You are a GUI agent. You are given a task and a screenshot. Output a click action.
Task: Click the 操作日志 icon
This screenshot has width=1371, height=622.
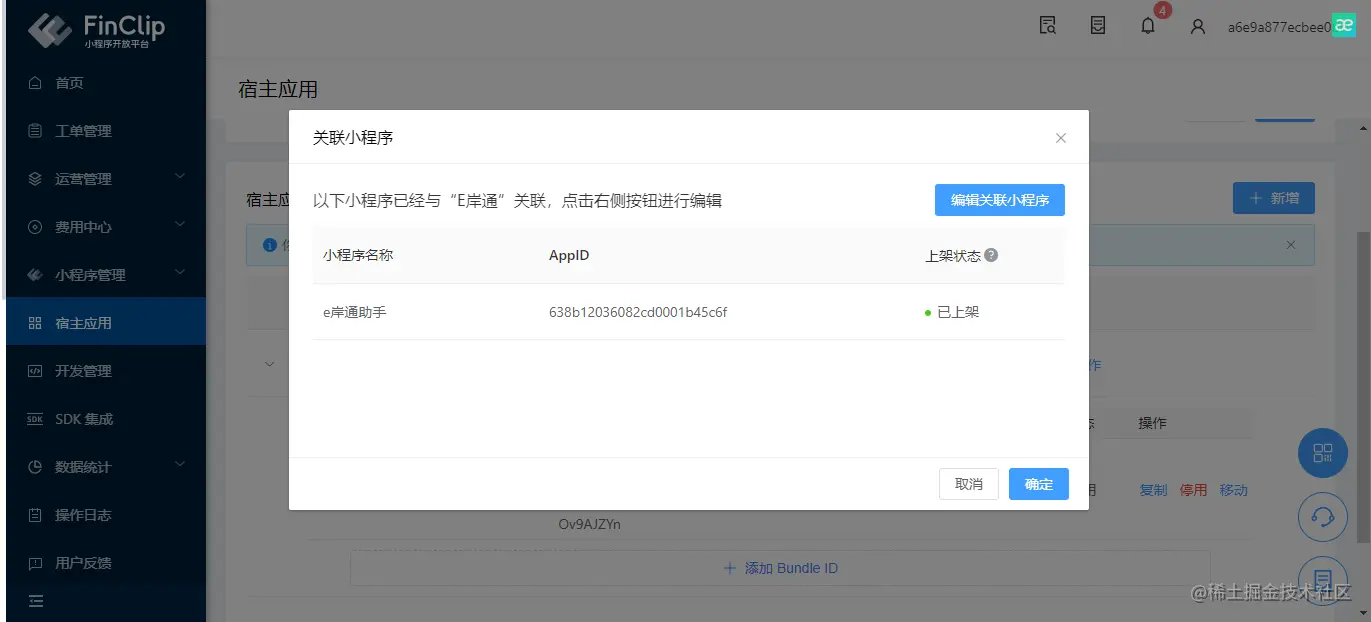tap(35, 515)
